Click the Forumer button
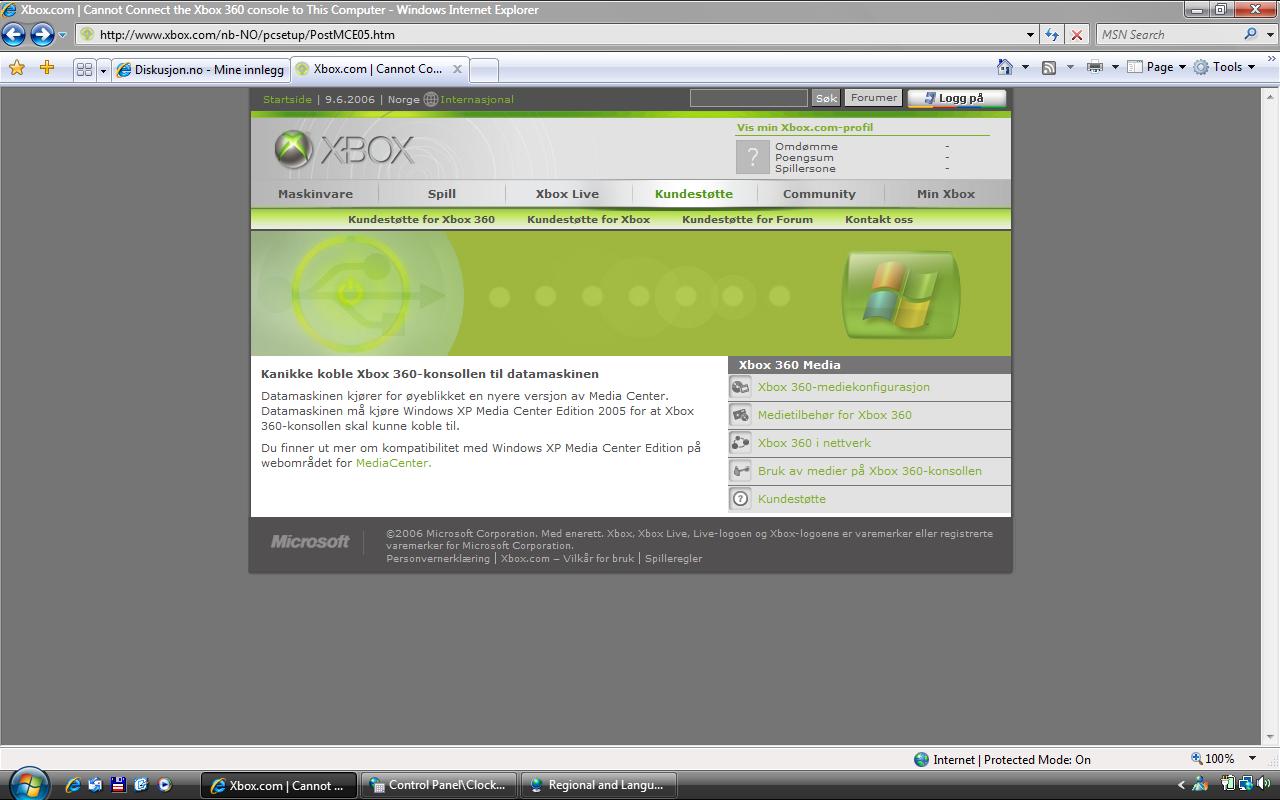Image resolution: width=1280 pixels, height=800 pixels. pos(874,98)
